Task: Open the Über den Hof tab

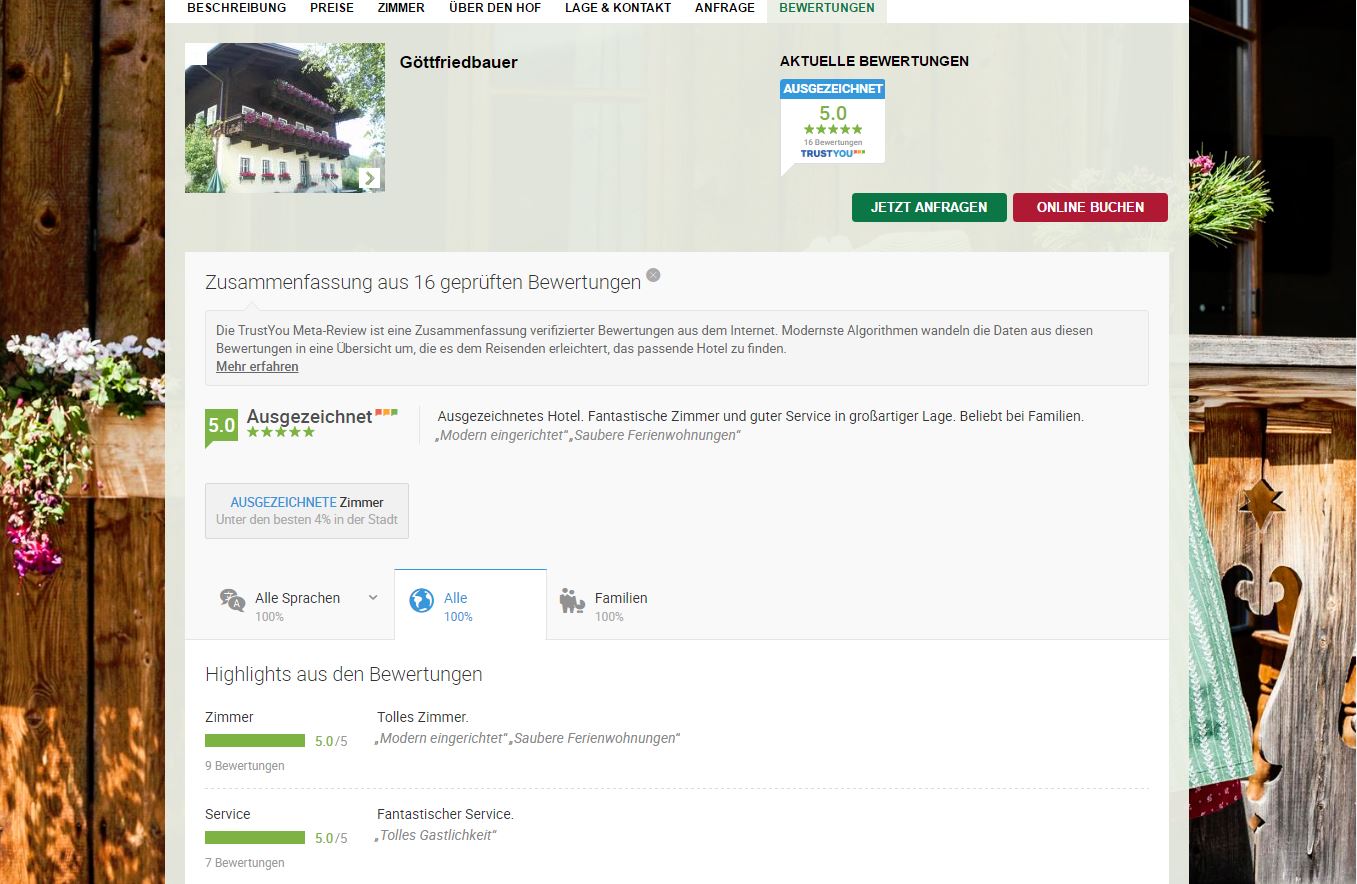Action: 495,8
